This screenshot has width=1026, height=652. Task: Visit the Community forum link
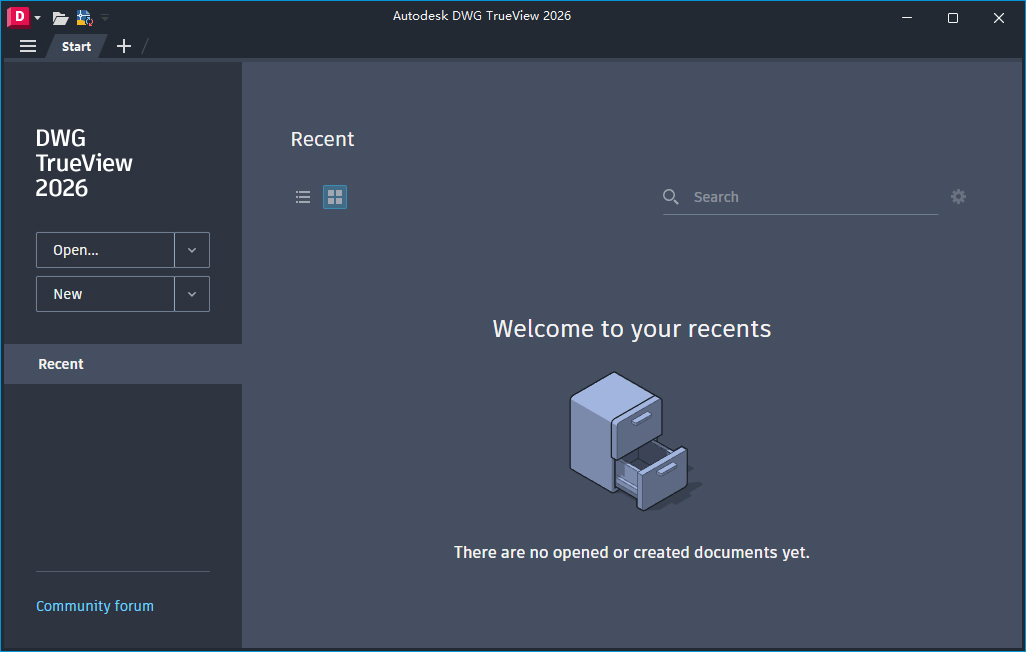click(x=95, y=606)
